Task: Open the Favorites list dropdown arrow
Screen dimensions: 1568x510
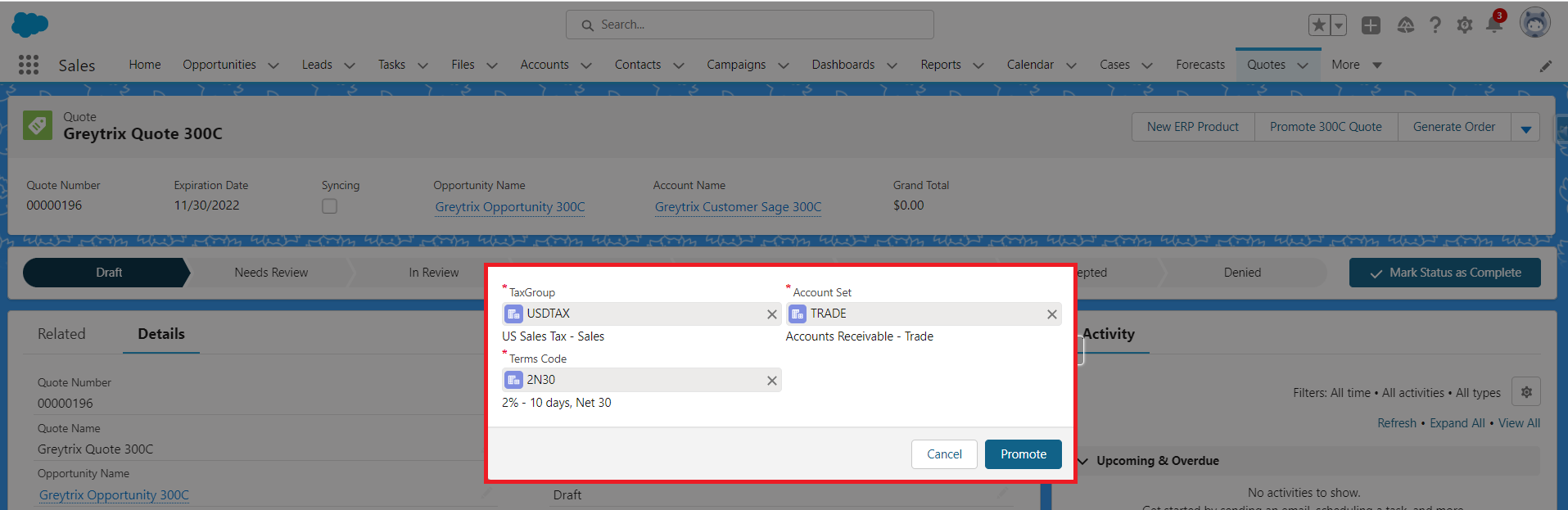Action: pos(1339,25)
